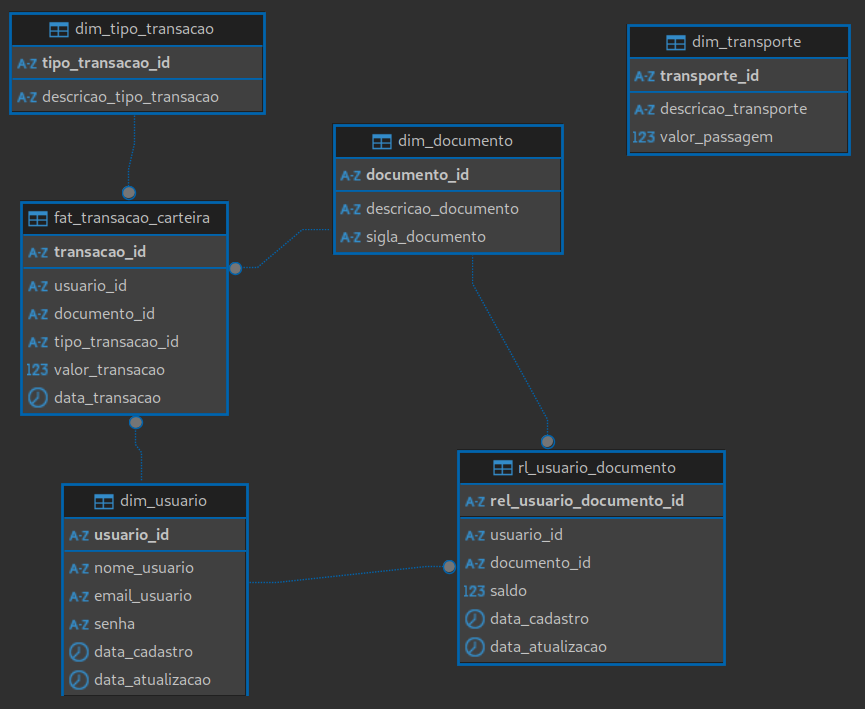Click the clock icon next to data_transacao
Image resolution: width=865 pixels, height=709 pixels.
37,398
